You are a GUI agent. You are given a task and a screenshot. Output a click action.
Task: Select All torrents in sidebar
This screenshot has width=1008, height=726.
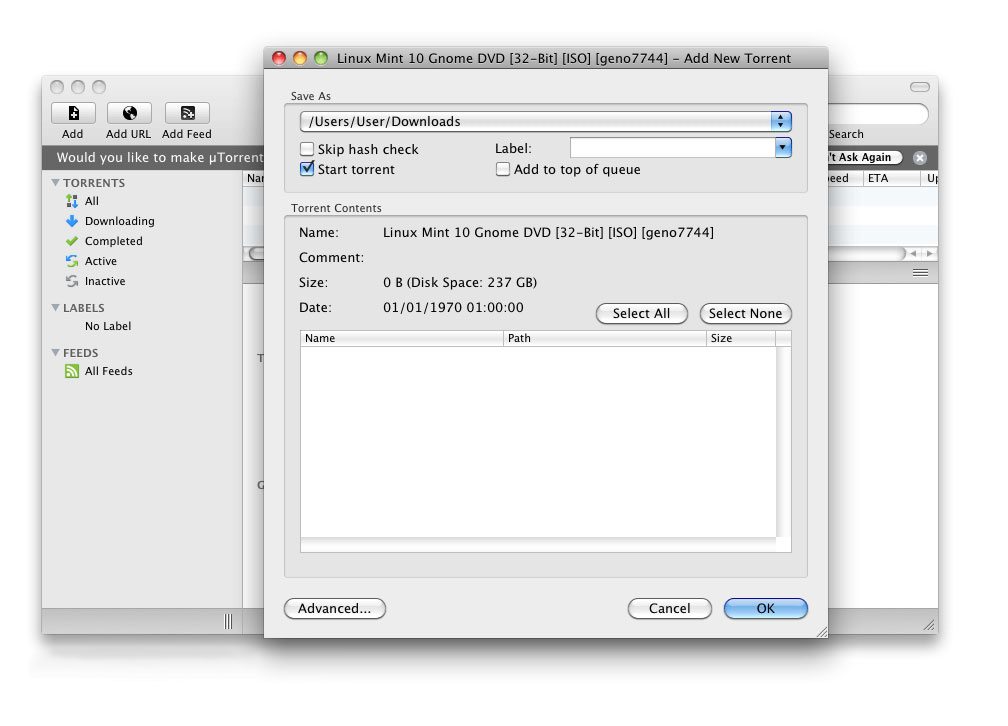(91, 201)
